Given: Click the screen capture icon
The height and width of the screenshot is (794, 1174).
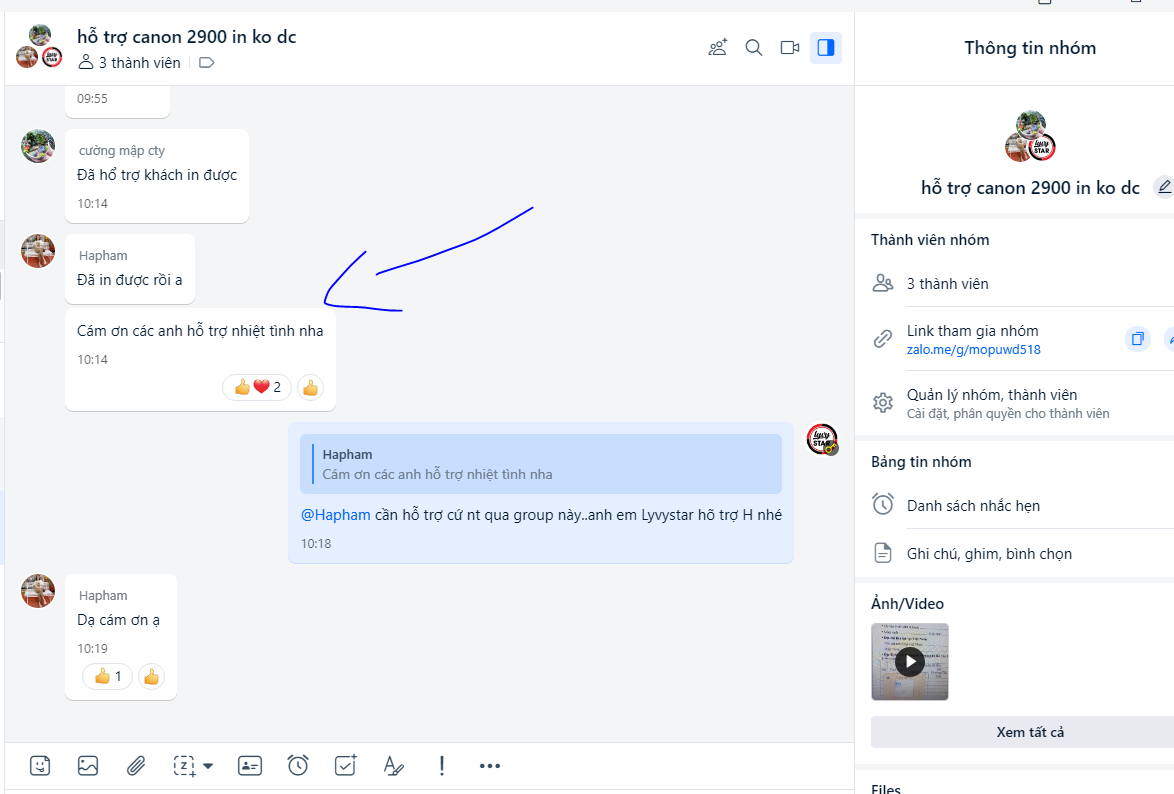Looking at the screenshot, I should (184, 766).
